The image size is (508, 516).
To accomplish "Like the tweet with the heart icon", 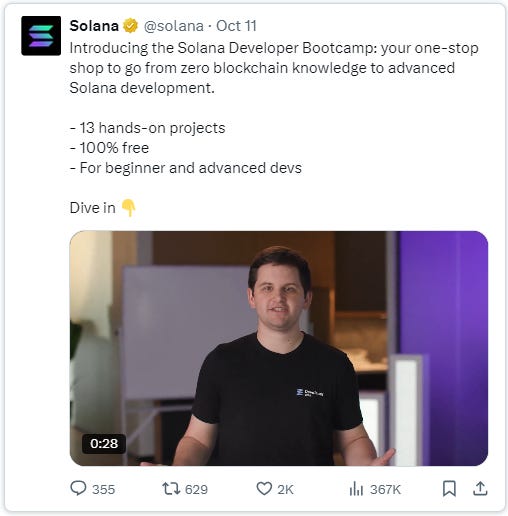I will 264,489.
